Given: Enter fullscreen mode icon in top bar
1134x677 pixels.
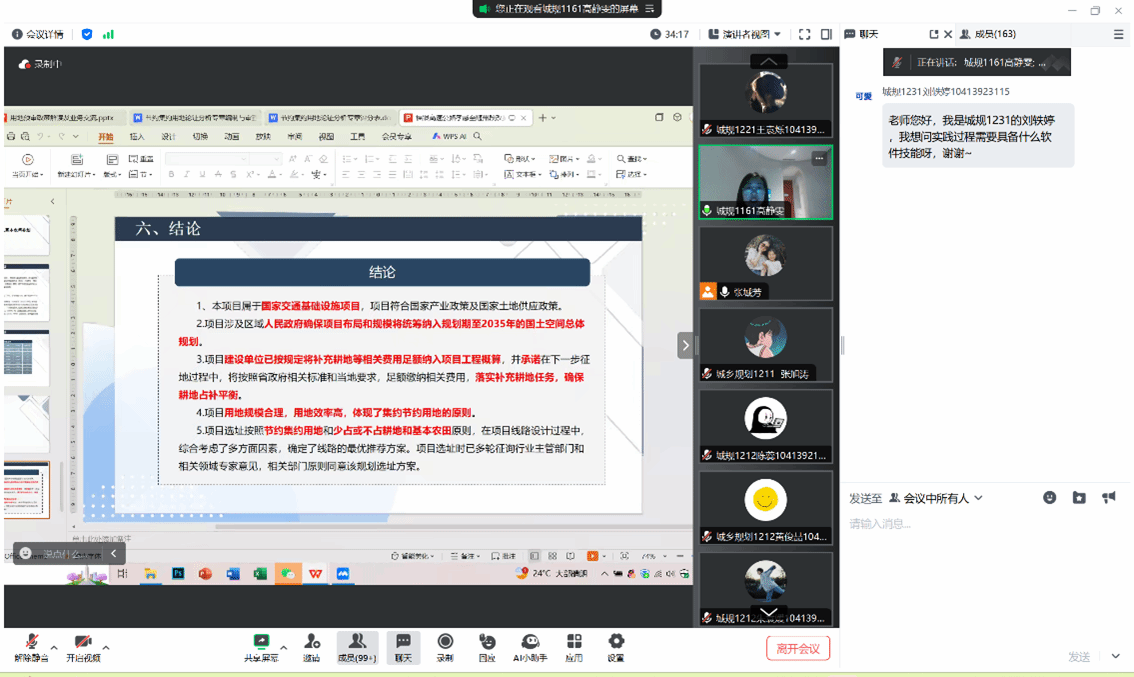Looking at the screenshot, I should point(804,34).
